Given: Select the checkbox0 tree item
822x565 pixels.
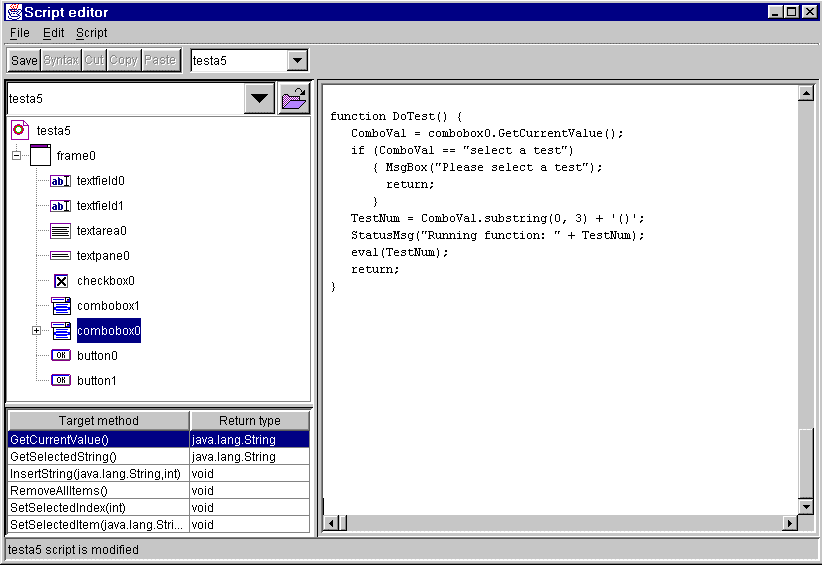Looking at the screenshot, I should [x=105, y=281].
